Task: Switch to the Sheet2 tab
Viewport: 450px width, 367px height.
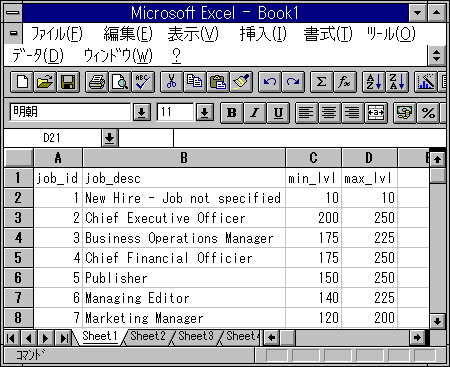Action: click(148, 336)
